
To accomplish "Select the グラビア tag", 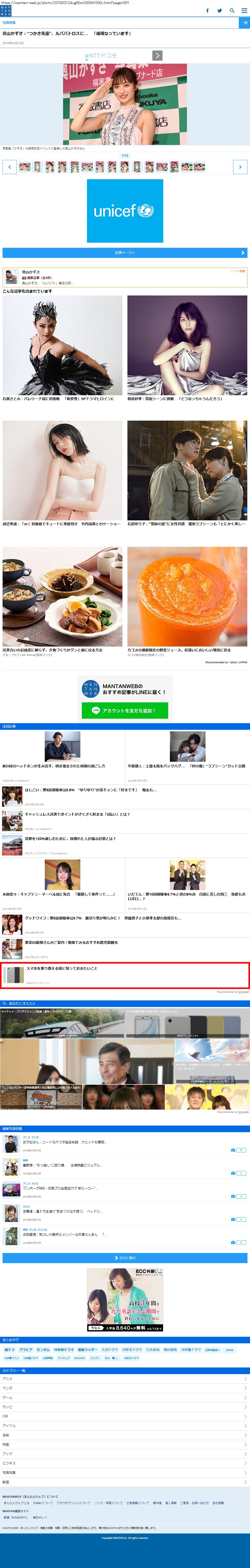I will point(26,1349).
